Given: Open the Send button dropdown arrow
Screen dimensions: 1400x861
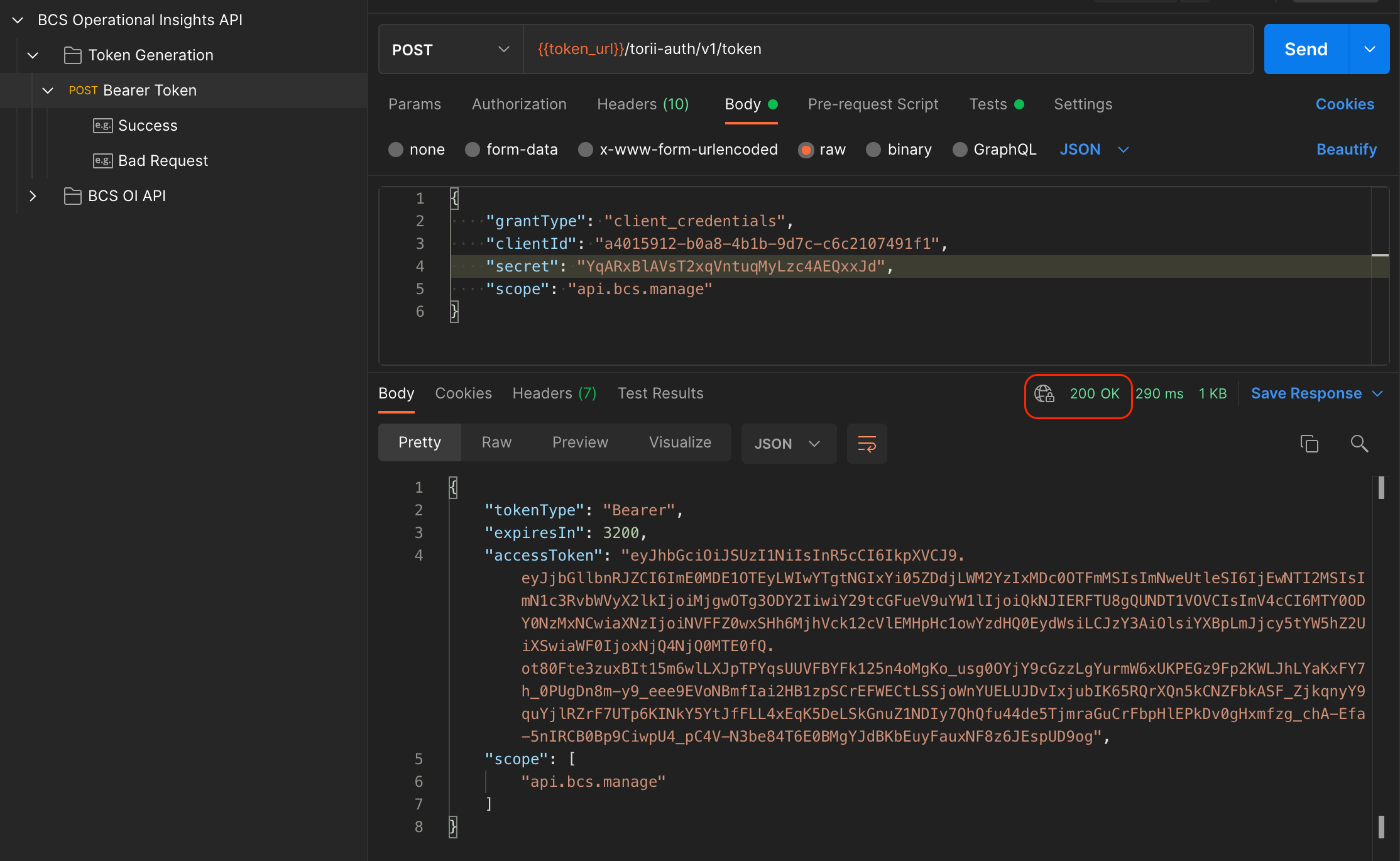Looking at the screenshot, I should coord(1370,50).
